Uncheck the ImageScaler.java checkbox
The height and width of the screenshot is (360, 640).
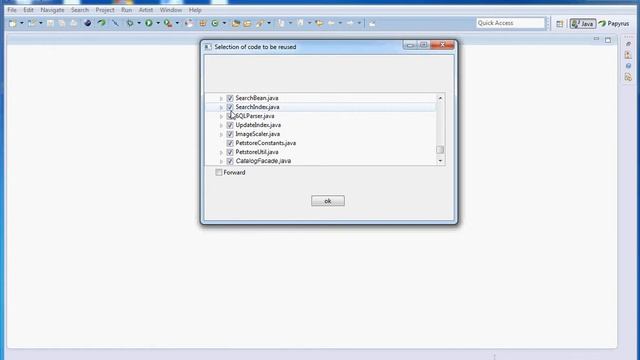coord(230,134)
